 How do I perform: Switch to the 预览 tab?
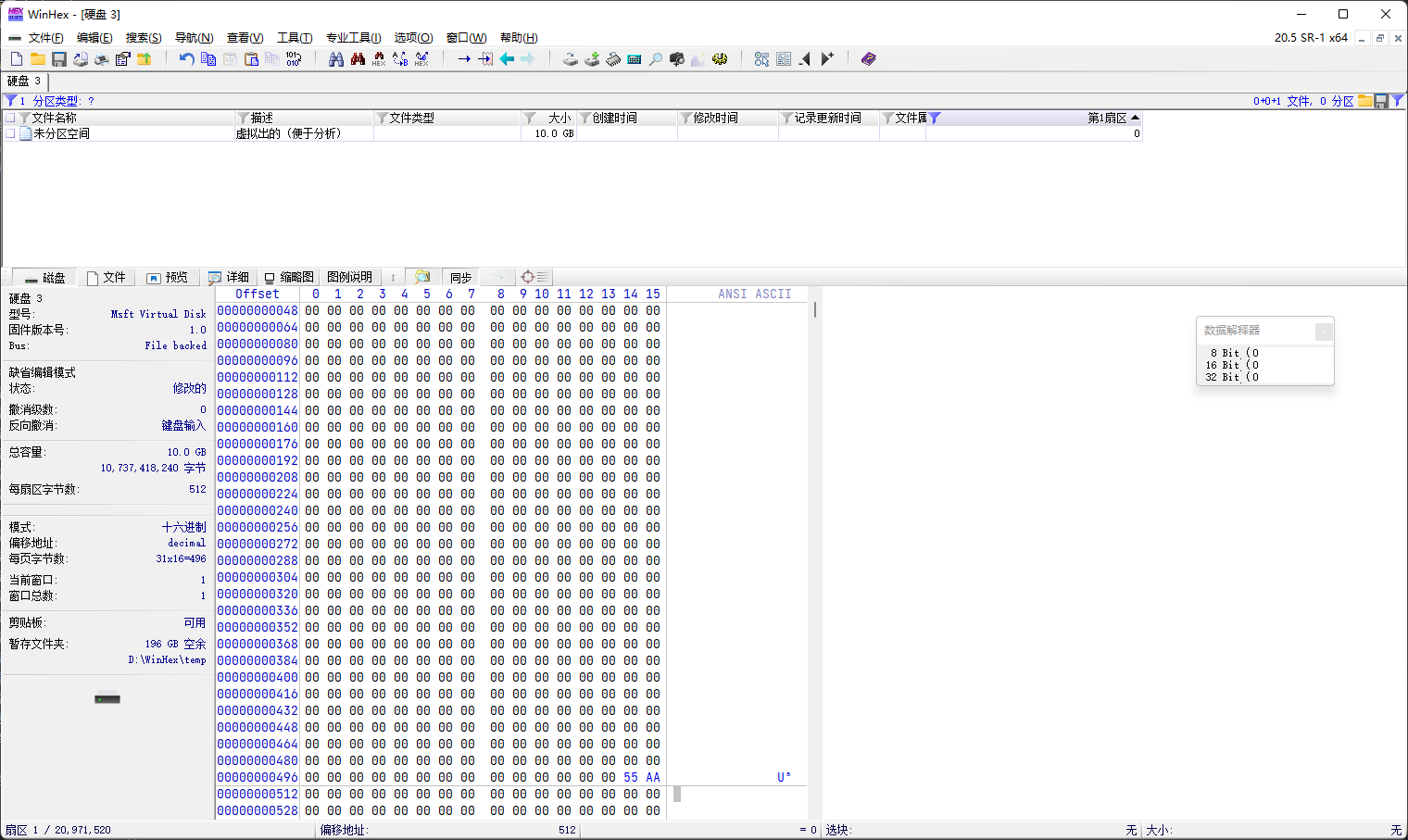tap(167, 277)
